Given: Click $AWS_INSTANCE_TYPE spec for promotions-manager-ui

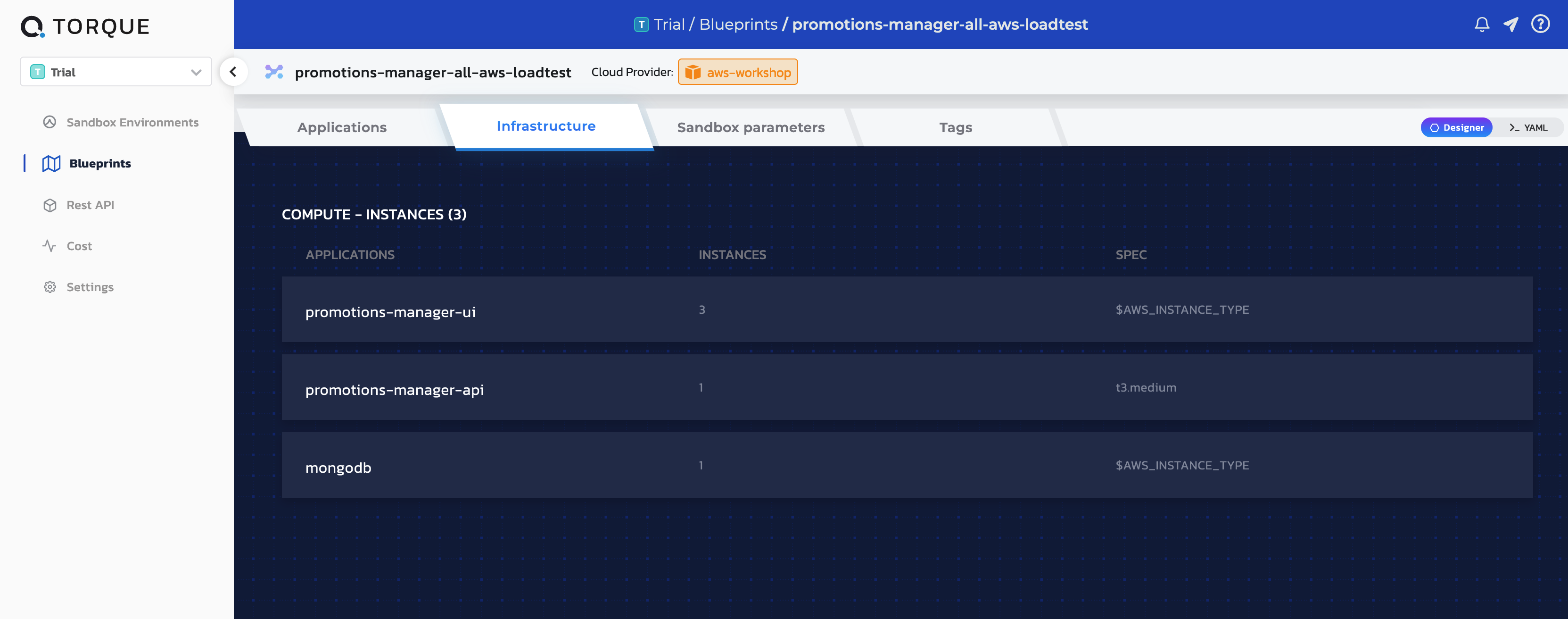Looking at the screenshot, I should [x=1182, y=309].
